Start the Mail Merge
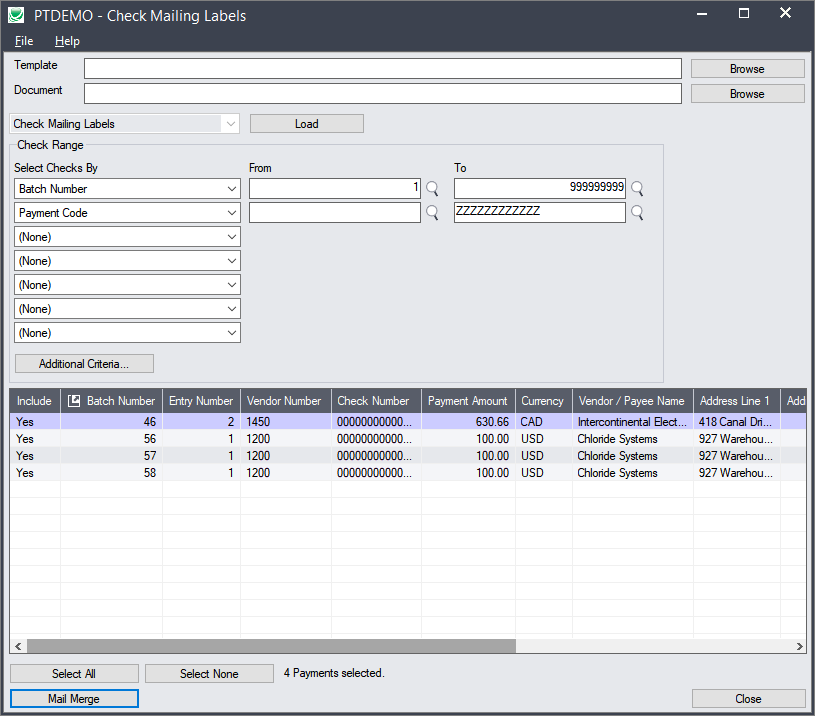The image size is (815, 716). click(x=74, y=698)
